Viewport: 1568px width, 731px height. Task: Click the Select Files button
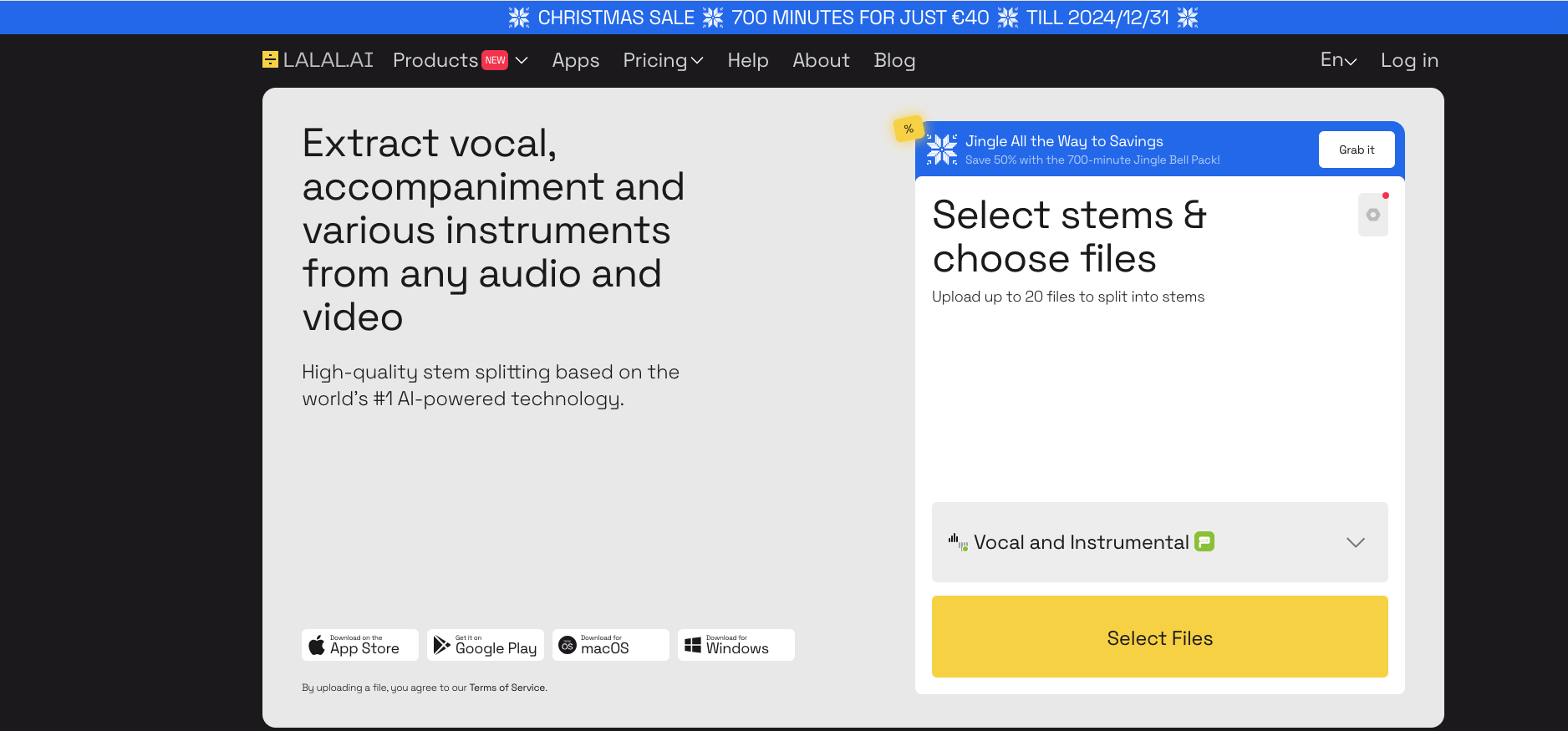tap(1160, 637)
